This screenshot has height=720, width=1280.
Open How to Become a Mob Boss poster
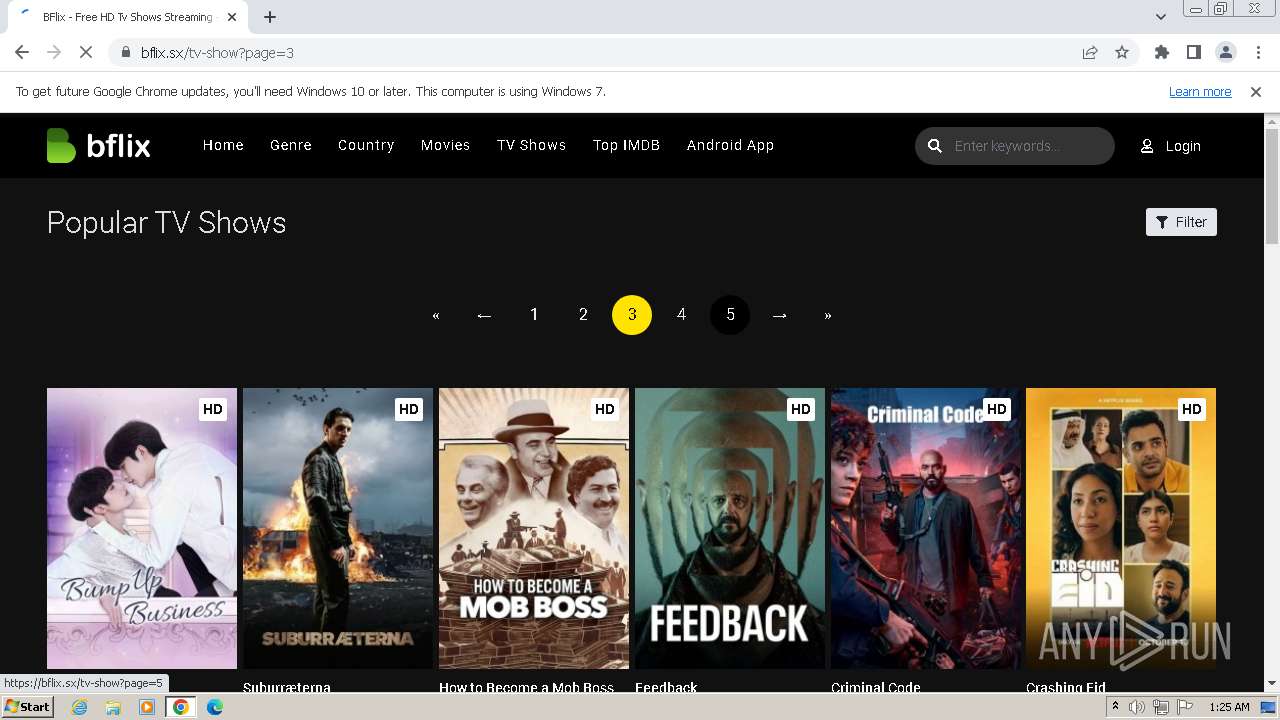(x=534, y=528)
